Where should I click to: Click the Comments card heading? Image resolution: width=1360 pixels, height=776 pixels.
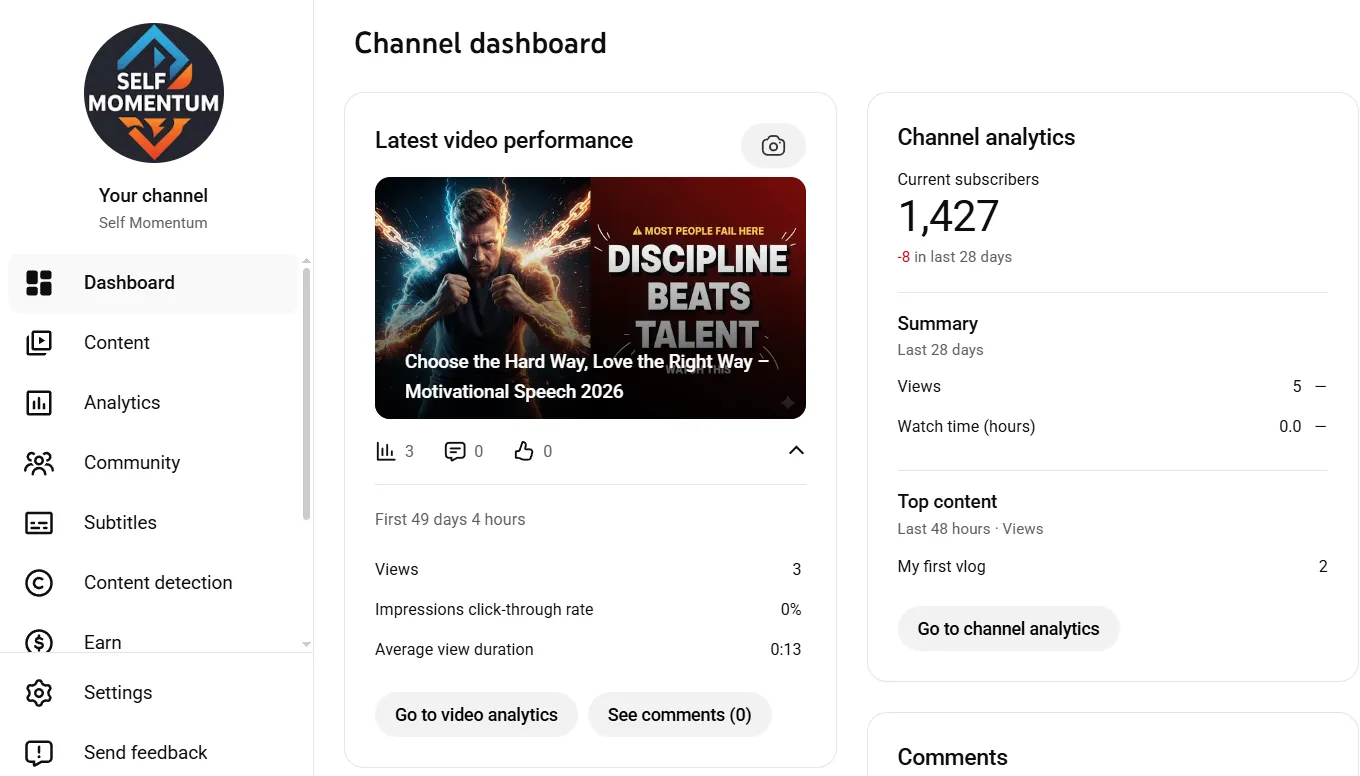point(953,758)
